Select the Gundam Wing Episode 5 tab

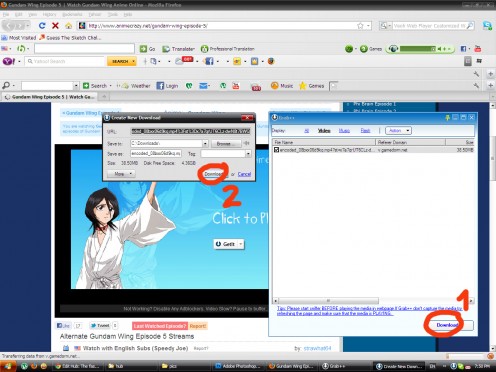(49, 97)
